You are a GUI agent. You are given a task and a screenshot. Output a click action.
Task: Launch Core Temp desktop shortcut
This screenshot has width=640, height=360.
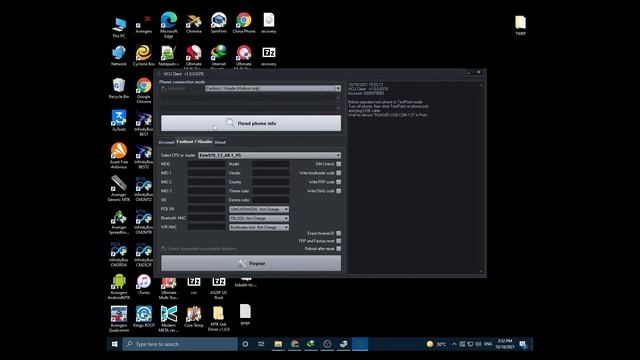point(193,317)
